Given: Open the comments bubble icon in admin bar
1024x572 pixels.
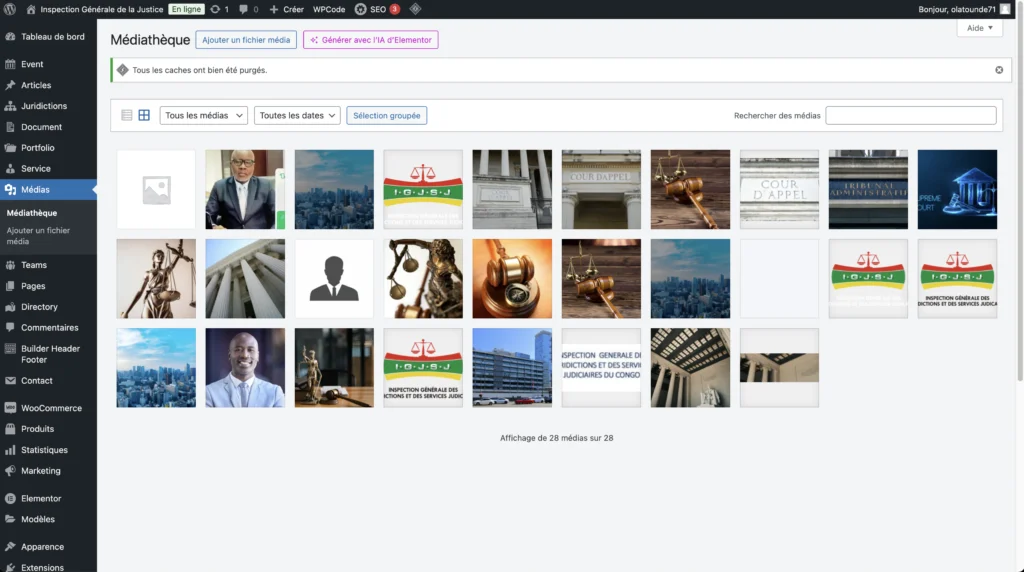Looking at the screenshot, I should pos(248,9).
